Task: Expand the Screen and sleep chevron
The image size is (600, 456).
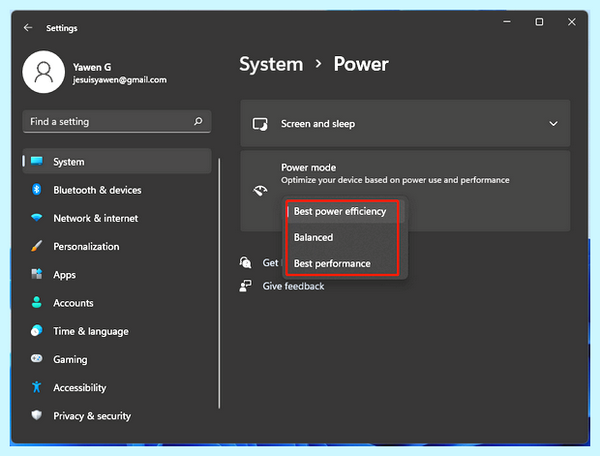Action: coord(553,124)
